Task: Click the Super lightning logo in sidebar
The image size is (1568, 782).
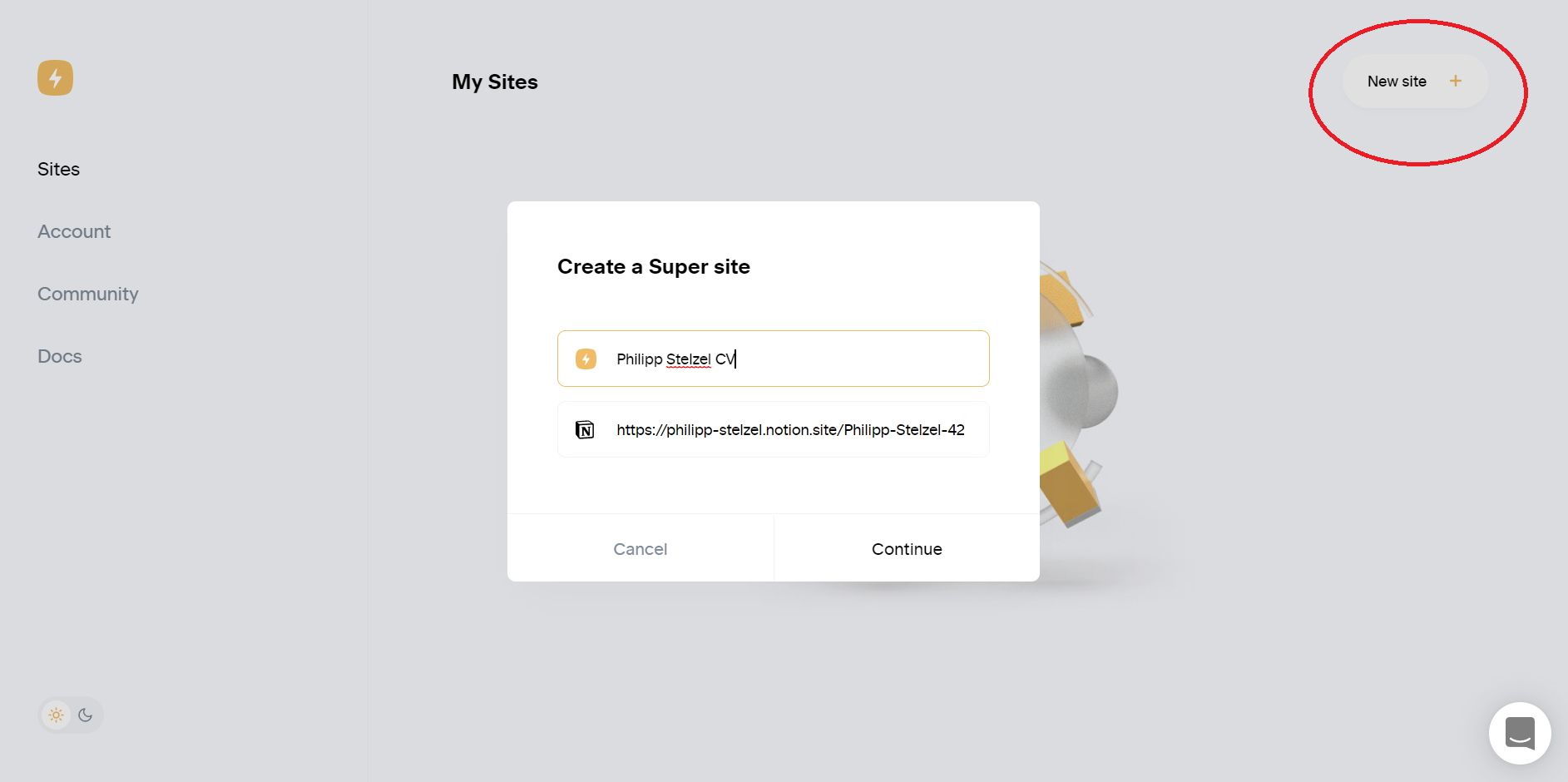Action: pyautogui.click(x=55, y=78)
